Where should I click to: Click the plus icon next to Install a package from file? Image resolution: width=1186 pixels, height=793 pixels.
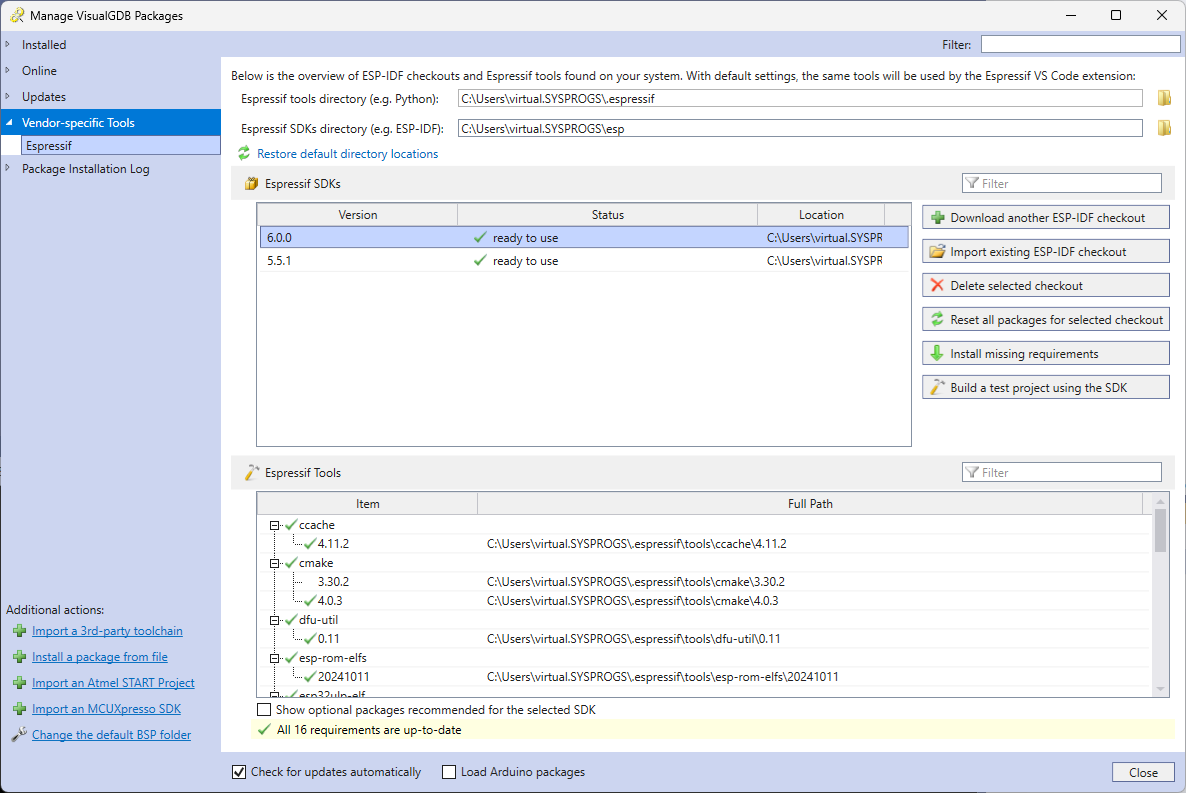click(20, 657)
